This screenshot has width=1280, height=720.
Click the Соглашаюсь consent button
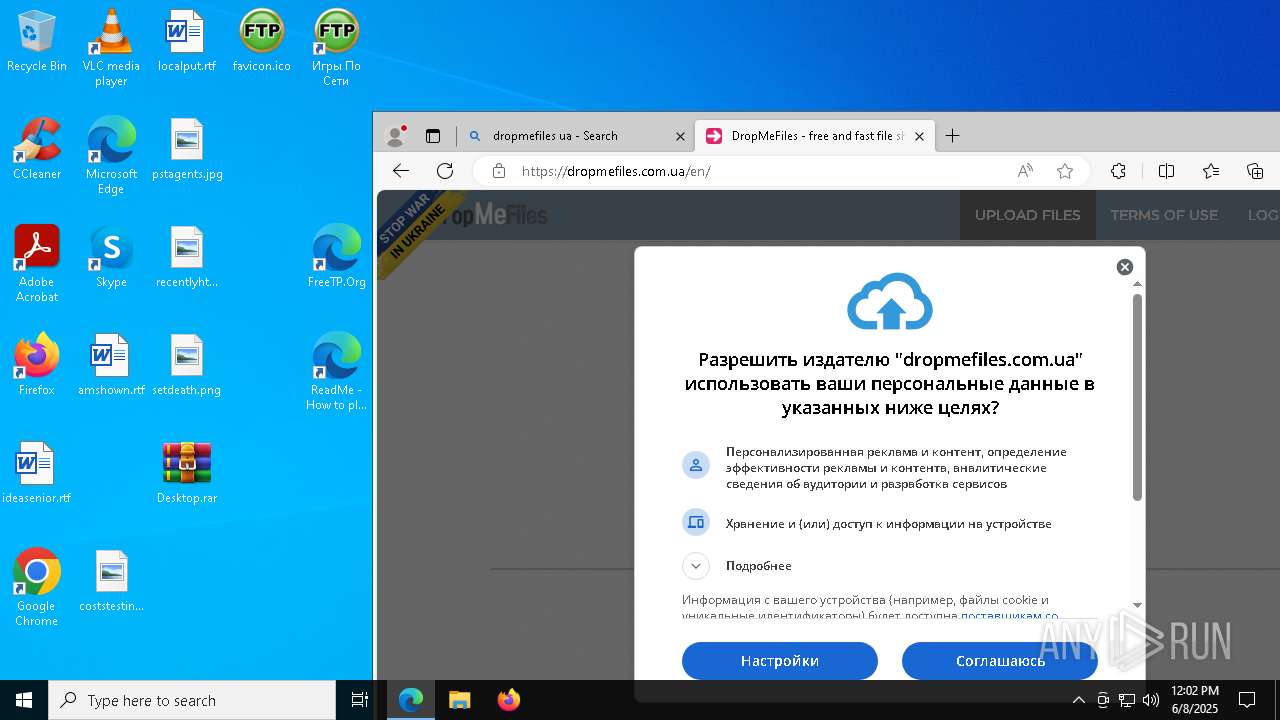pos(1000,661)
